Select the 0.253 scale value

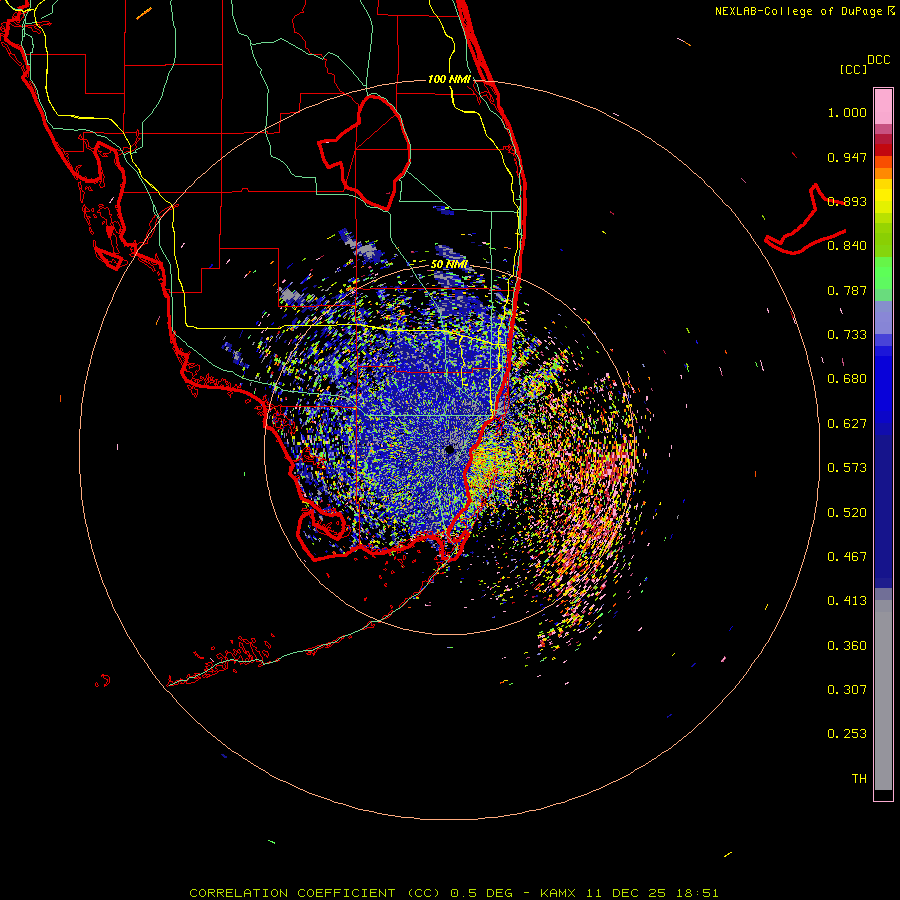click(847, 734)
